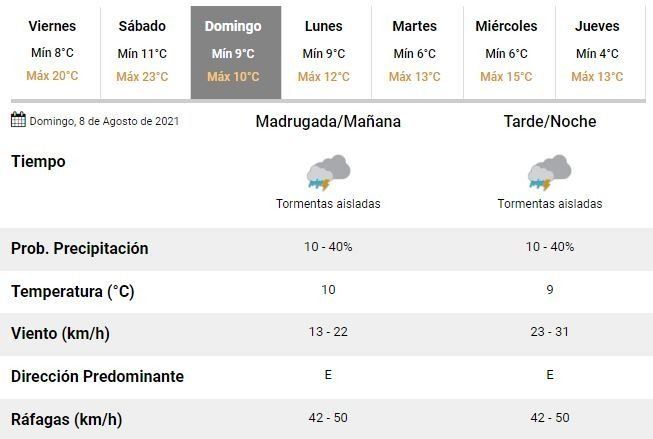Choose the Jueves forecast tab
Image resolution: width=653 pixels, height=439 pixels.
(x=597, y=51)
